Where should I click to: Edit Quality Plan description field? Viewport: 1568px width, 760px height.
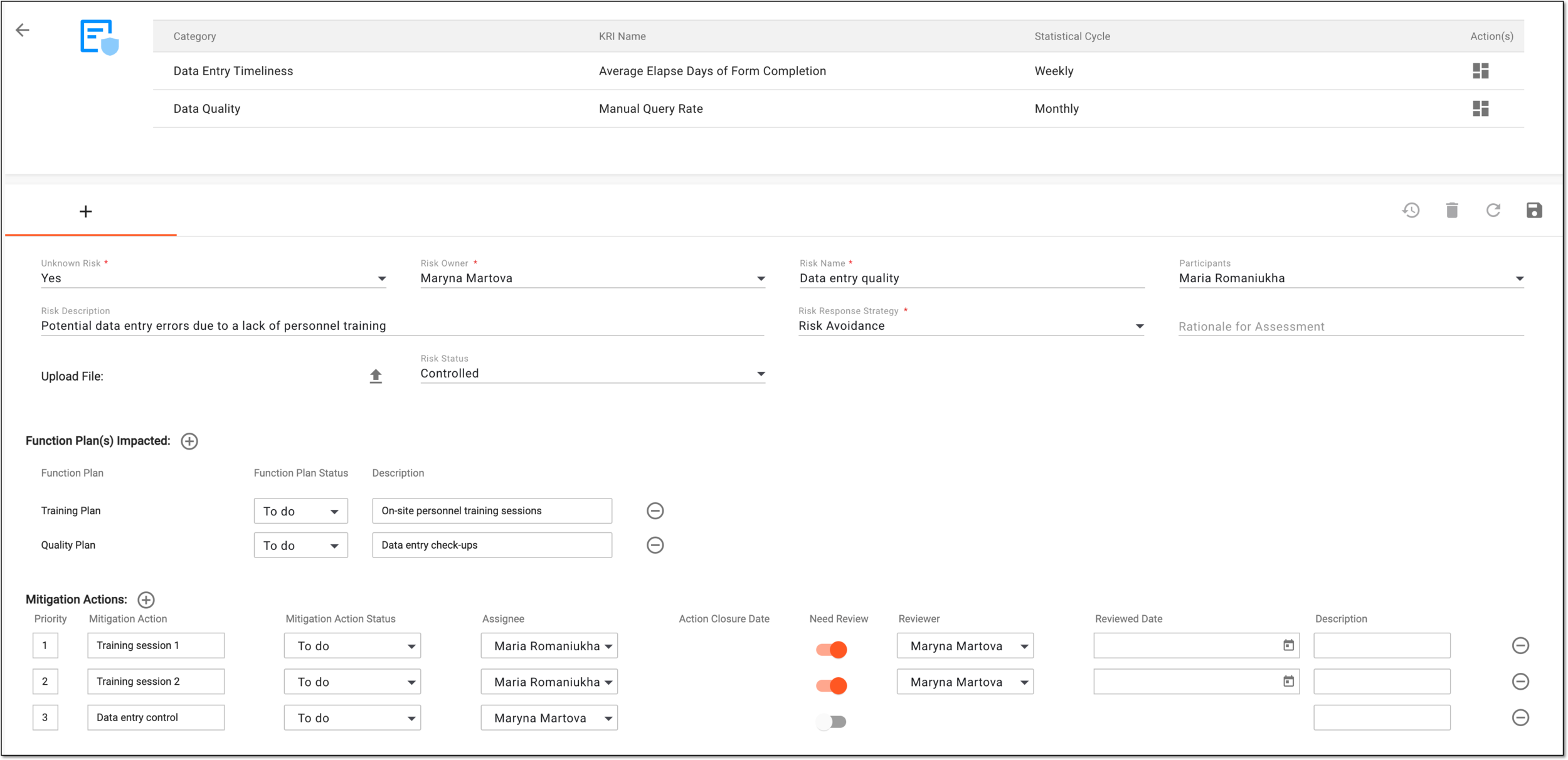(x=492, y=546)
